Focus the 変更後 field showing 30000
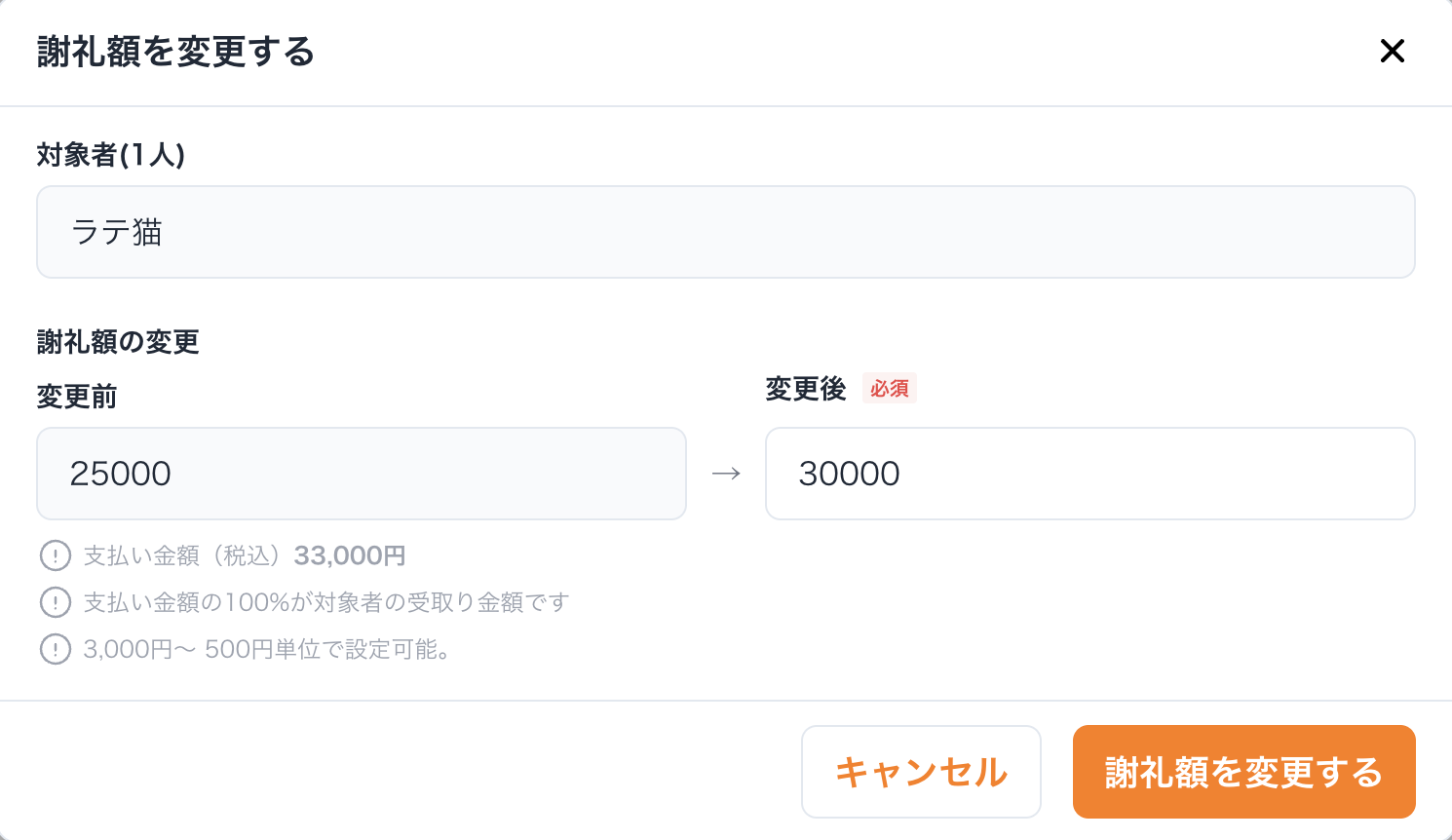 (1089, 474)
